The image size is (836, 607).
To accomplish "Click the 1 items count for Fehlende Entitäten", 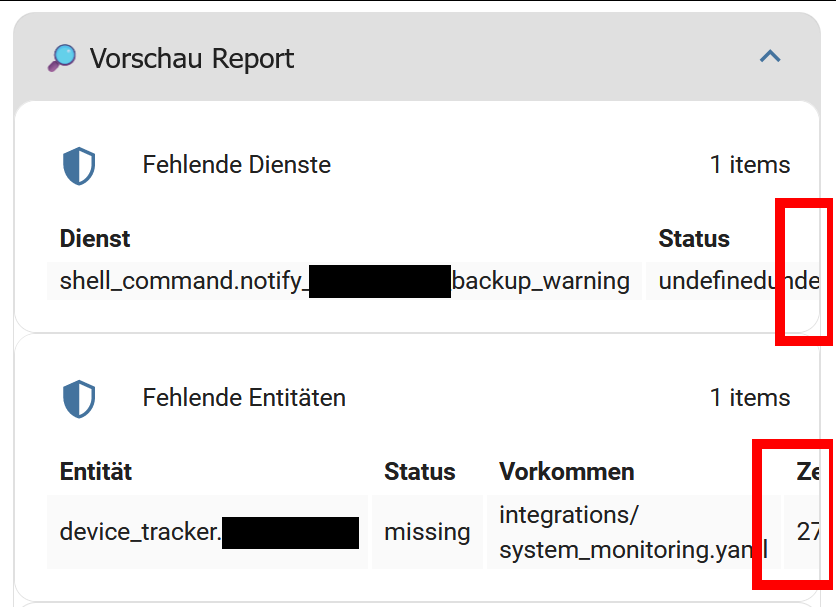I will point(750,397).
